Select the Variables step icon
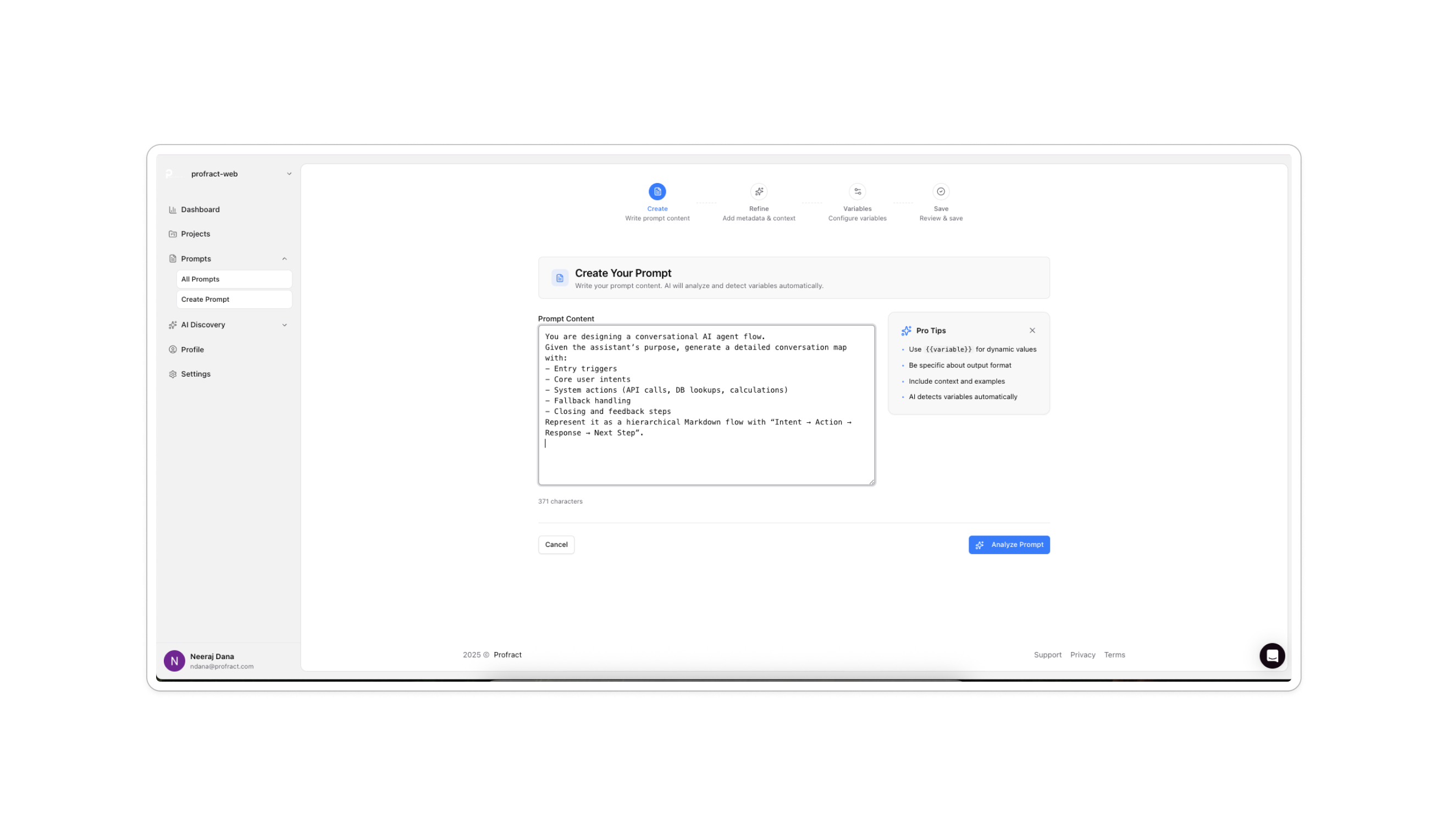1448x840 pixels. pyautogui.click(x=856, y=192)
